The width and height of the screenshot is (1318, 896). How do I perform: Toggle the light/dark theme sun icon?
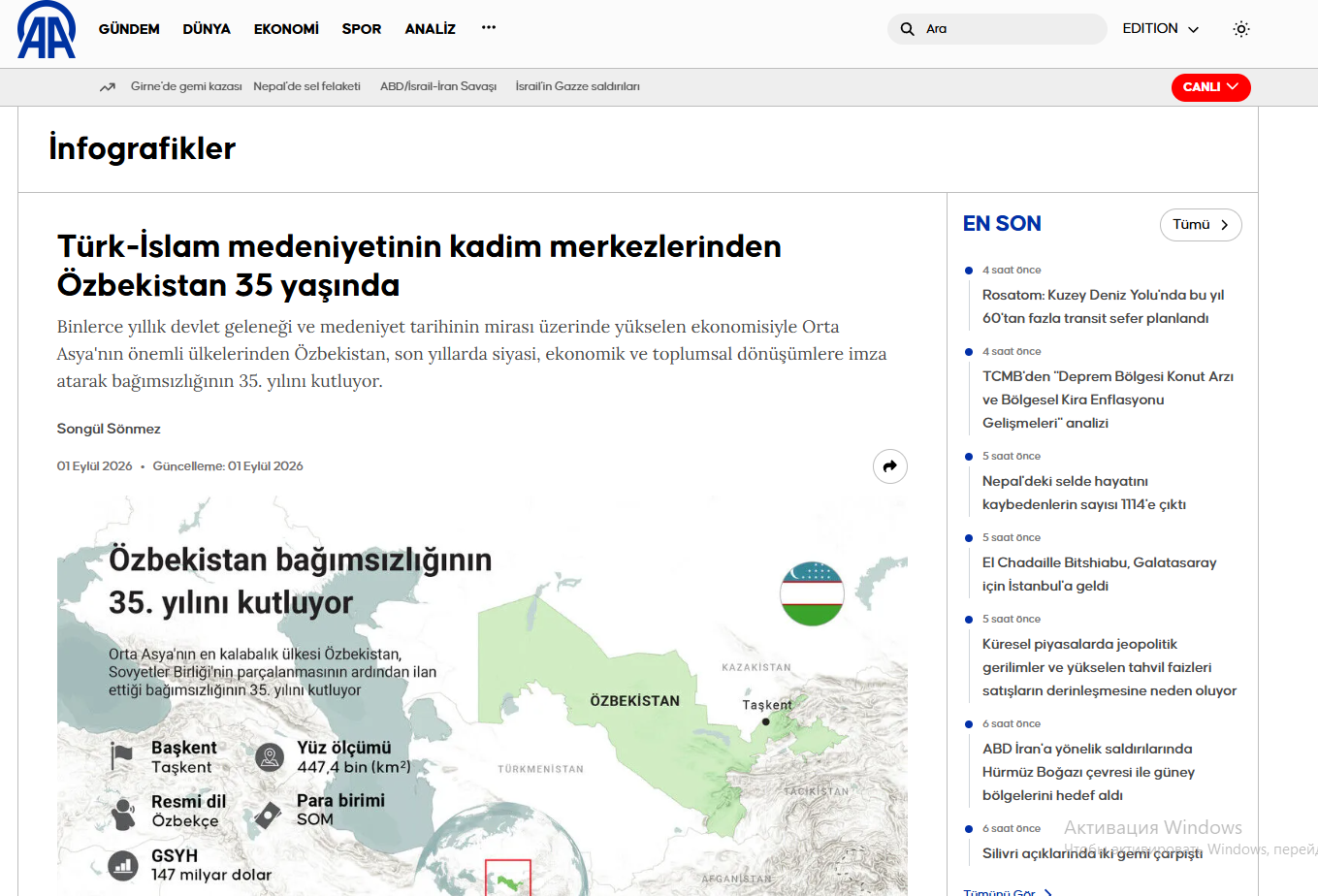click(x=1241, y=29)
